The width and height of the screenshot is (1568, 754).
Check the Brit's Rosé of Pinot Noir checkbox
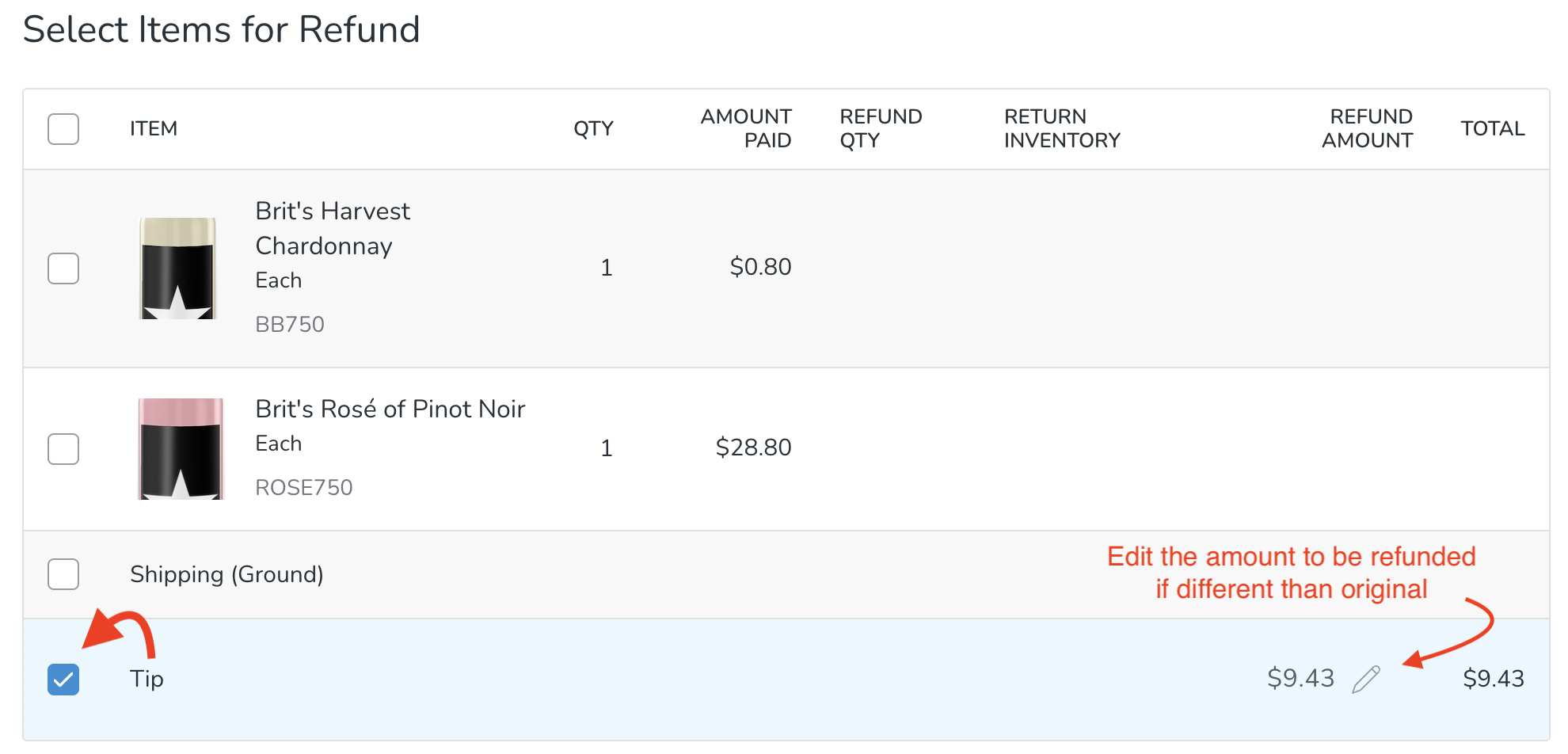point(63,448)
